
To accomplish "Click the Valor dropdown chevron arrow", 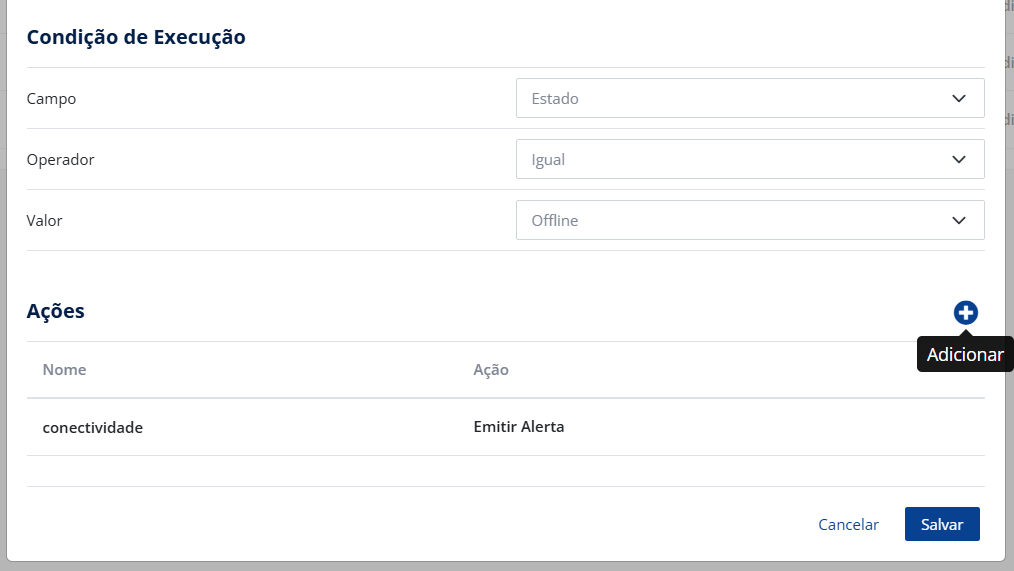I will (959, 220).
